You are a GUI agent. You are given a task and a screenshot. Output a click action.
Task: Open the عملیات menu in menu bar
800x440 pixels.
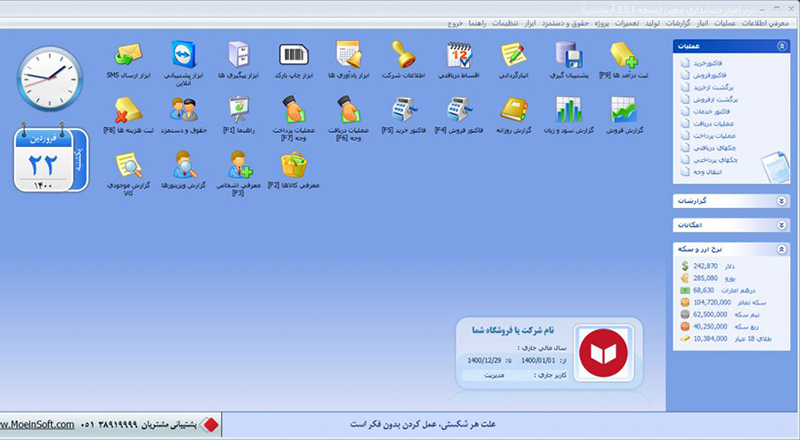coord(724,23)
